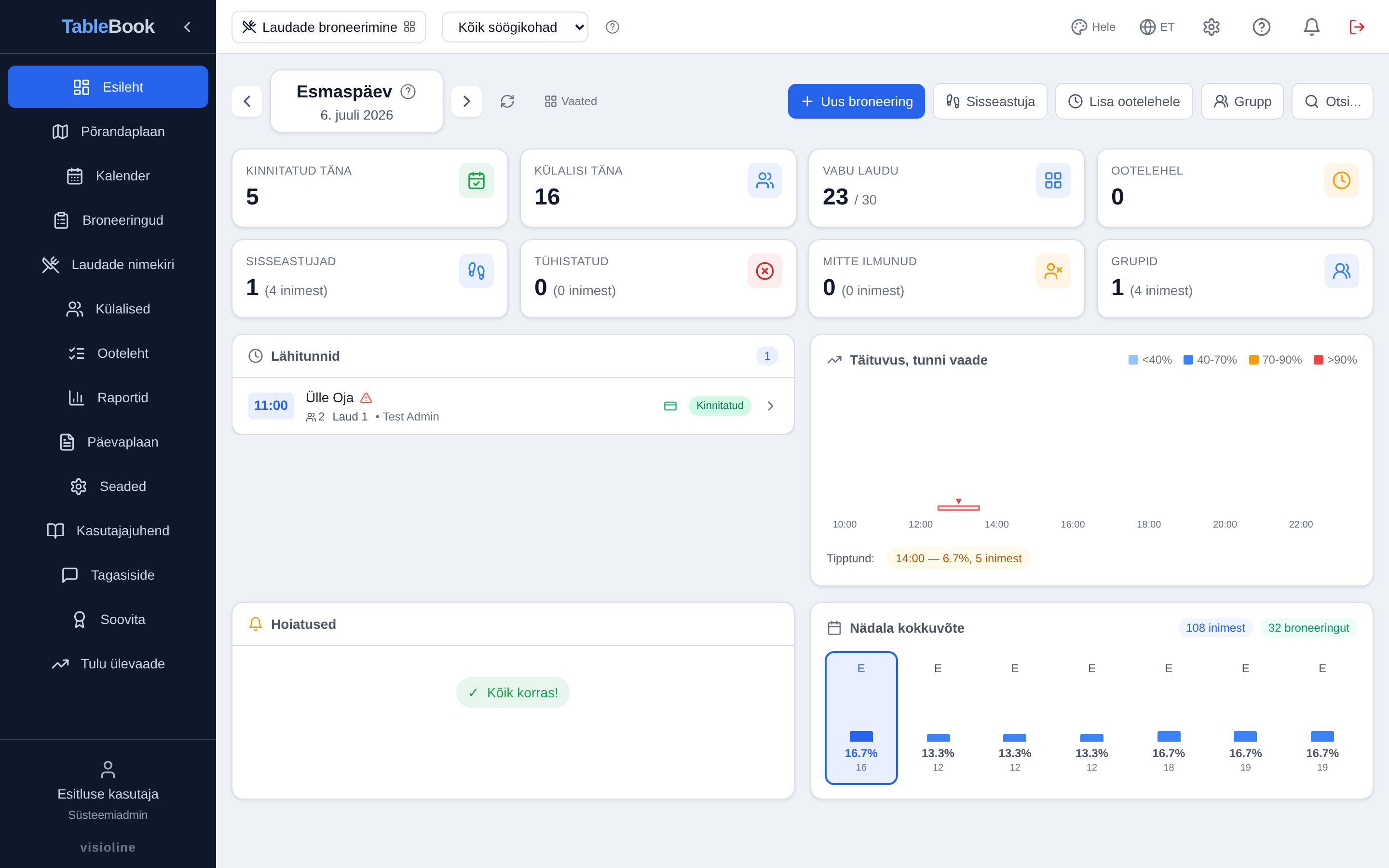Open notifications with the bell icon
This screenshot has width=1389, height=868.
tap(1311, 27)
